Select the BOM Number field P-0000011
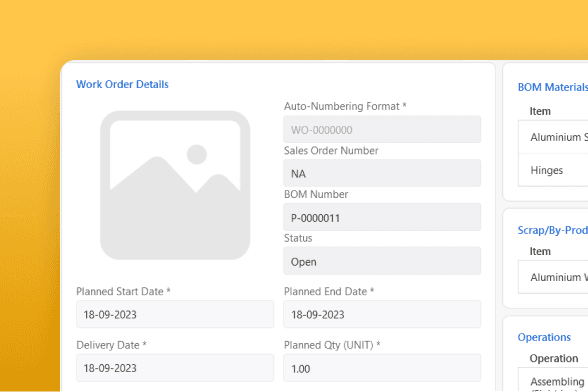588x392 pixels. 382,217
